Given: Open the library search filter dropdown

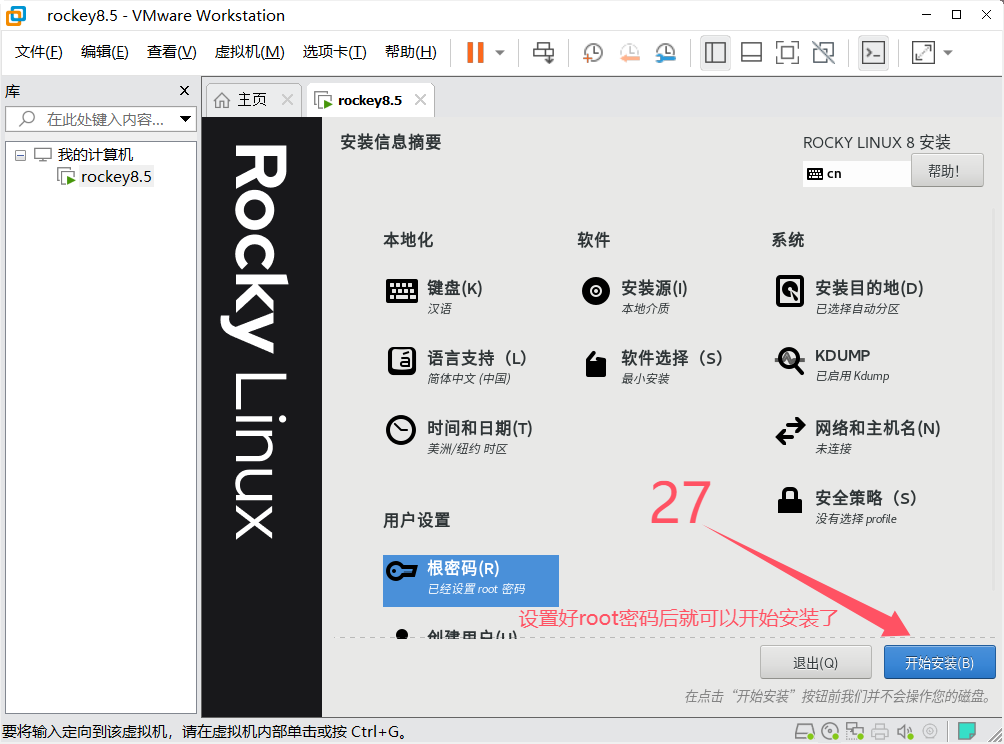Looking at the screenshot, I should tap(185, 119).
